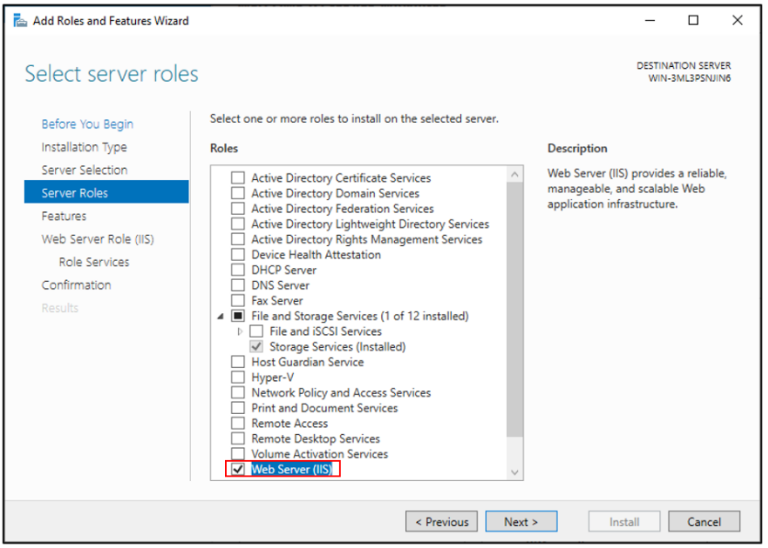Screen dimensions: 768x548
Task: Open the Server Selection step
Action: pyautogui.click(x=84, y=170)
